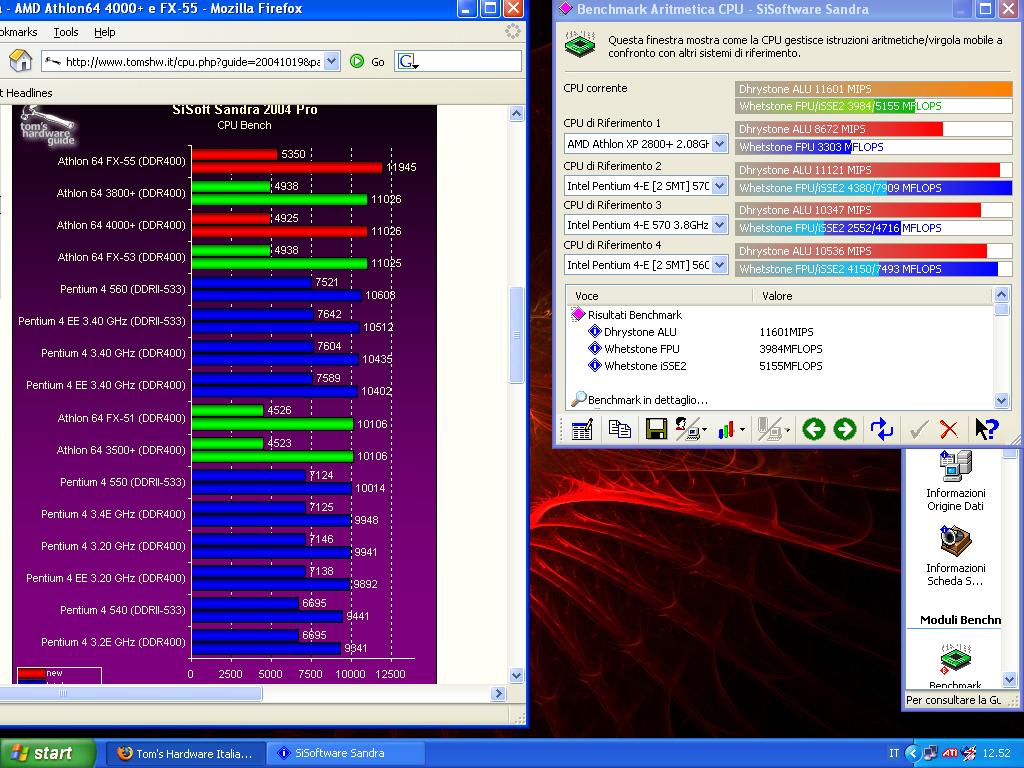Click results list scroll up arrow in Sandra
The height and width of the screenshot is (768, 1024).
(1001, 295)
